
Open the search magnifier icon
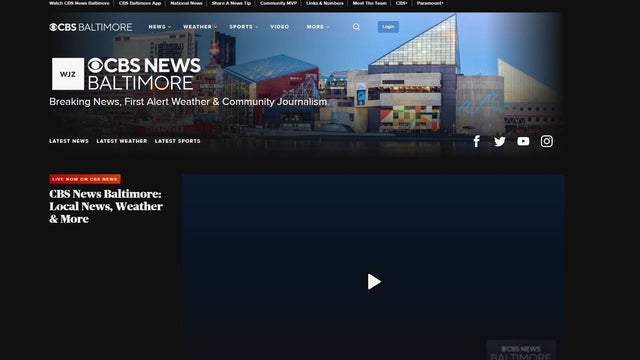click(x=356, y=27)
